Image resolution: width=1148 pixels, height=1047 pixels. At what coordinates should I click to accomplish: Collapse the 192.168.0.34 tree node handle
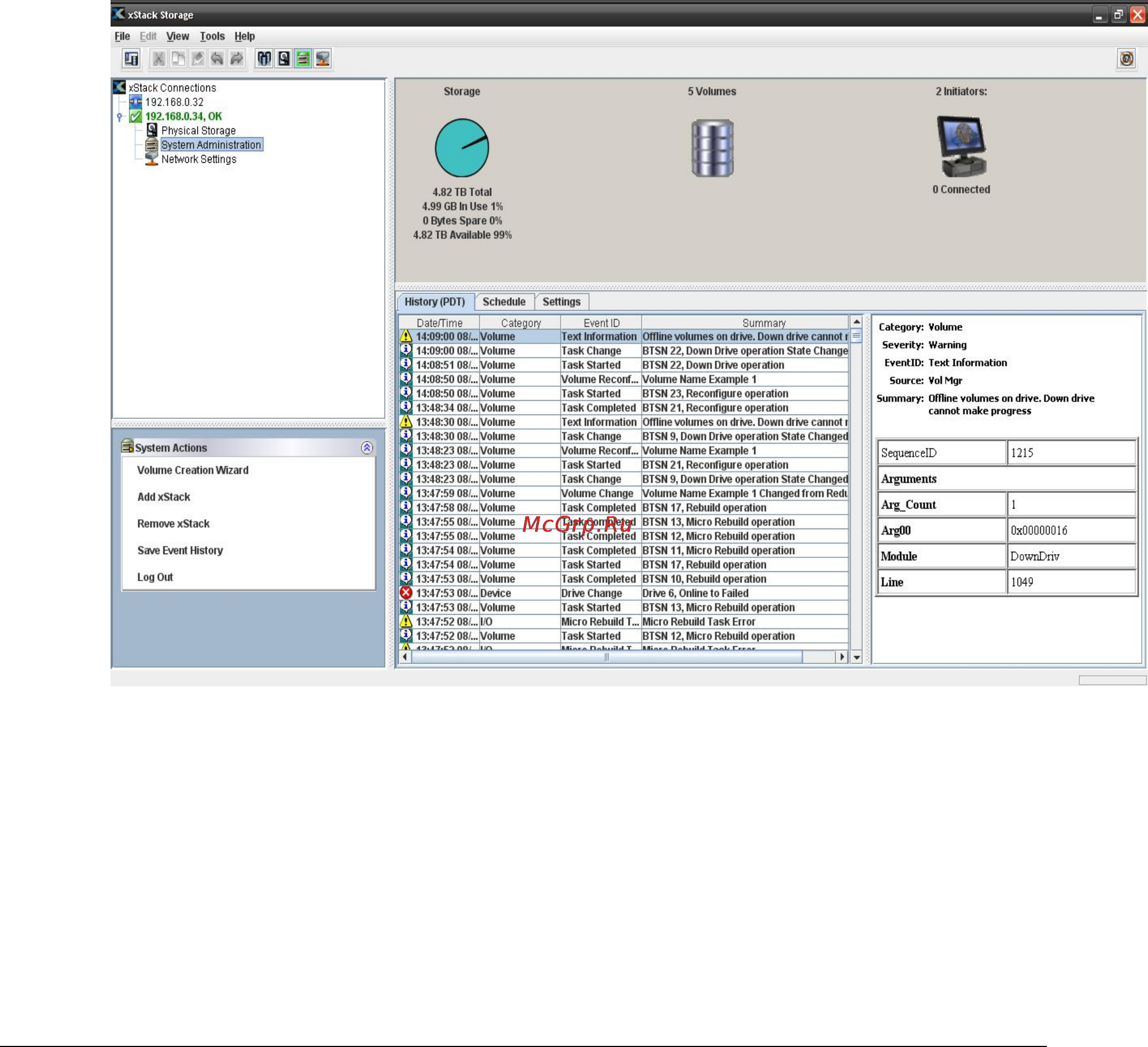pyautogui.click(x=119, y=117)
